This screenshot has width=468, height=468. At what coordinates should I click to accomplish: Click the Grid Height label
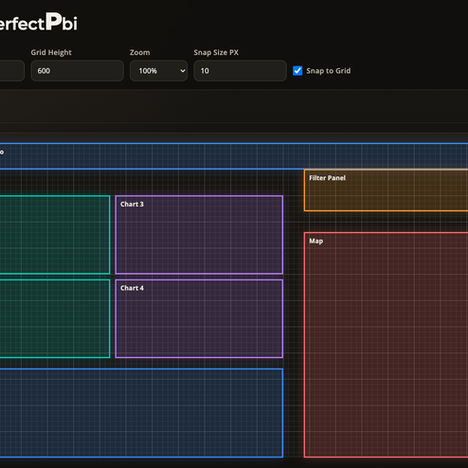[51, 52]
